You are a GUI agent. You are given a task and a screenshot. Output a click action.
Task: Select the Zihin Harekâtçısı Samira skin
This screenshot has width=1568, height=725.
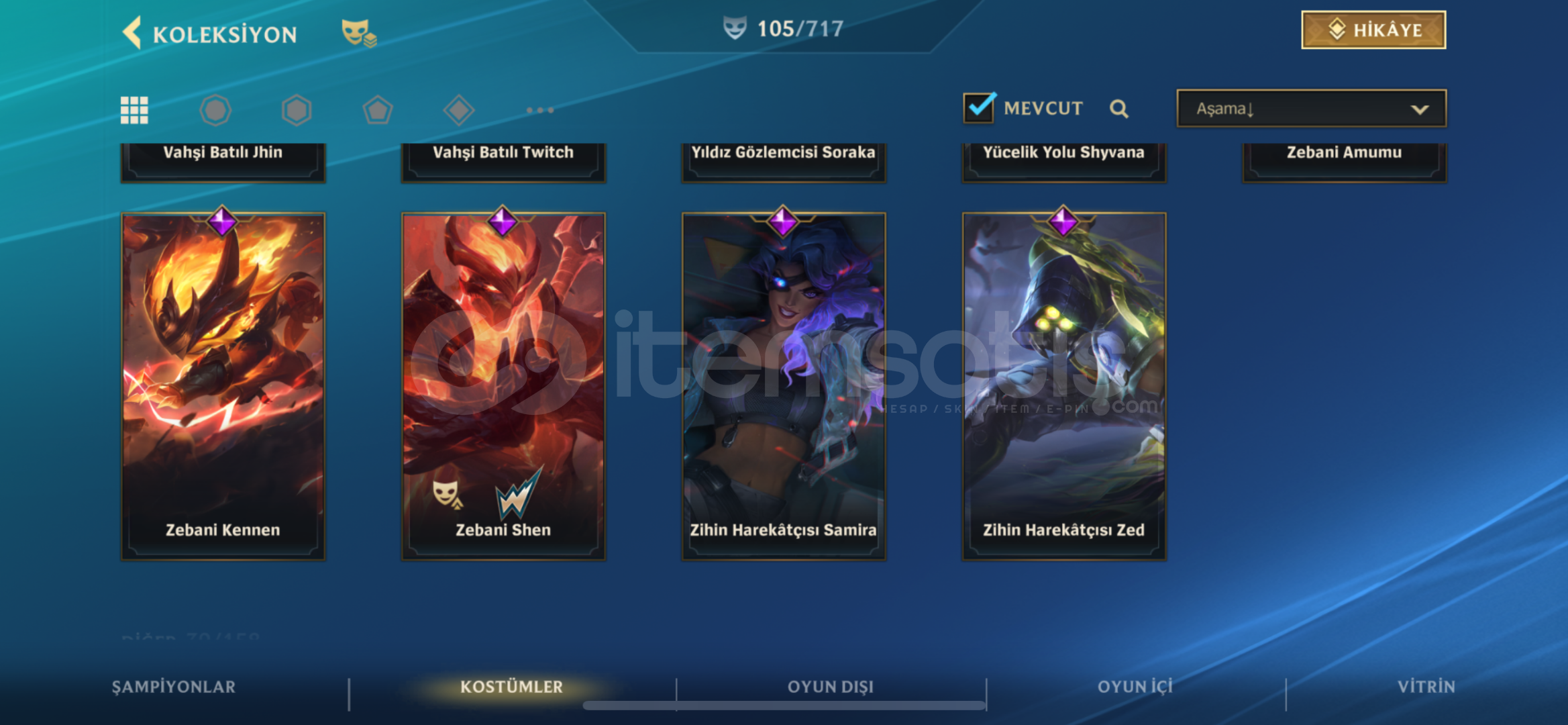click(x=784, y=385)
